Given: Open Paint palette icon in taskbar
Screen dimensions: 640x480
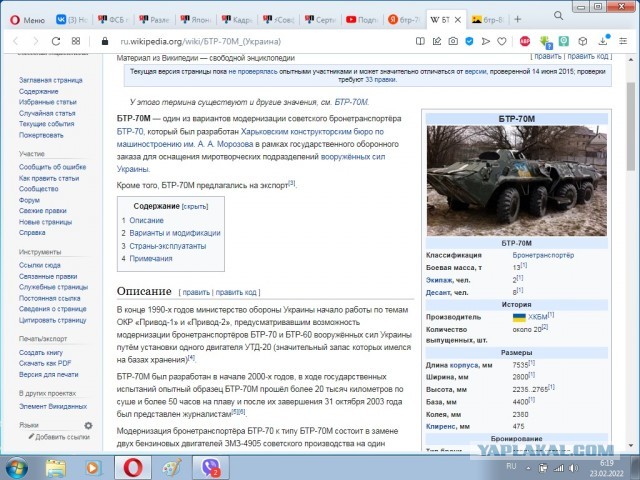Looking at the screenshot, I should coord(172,468).
